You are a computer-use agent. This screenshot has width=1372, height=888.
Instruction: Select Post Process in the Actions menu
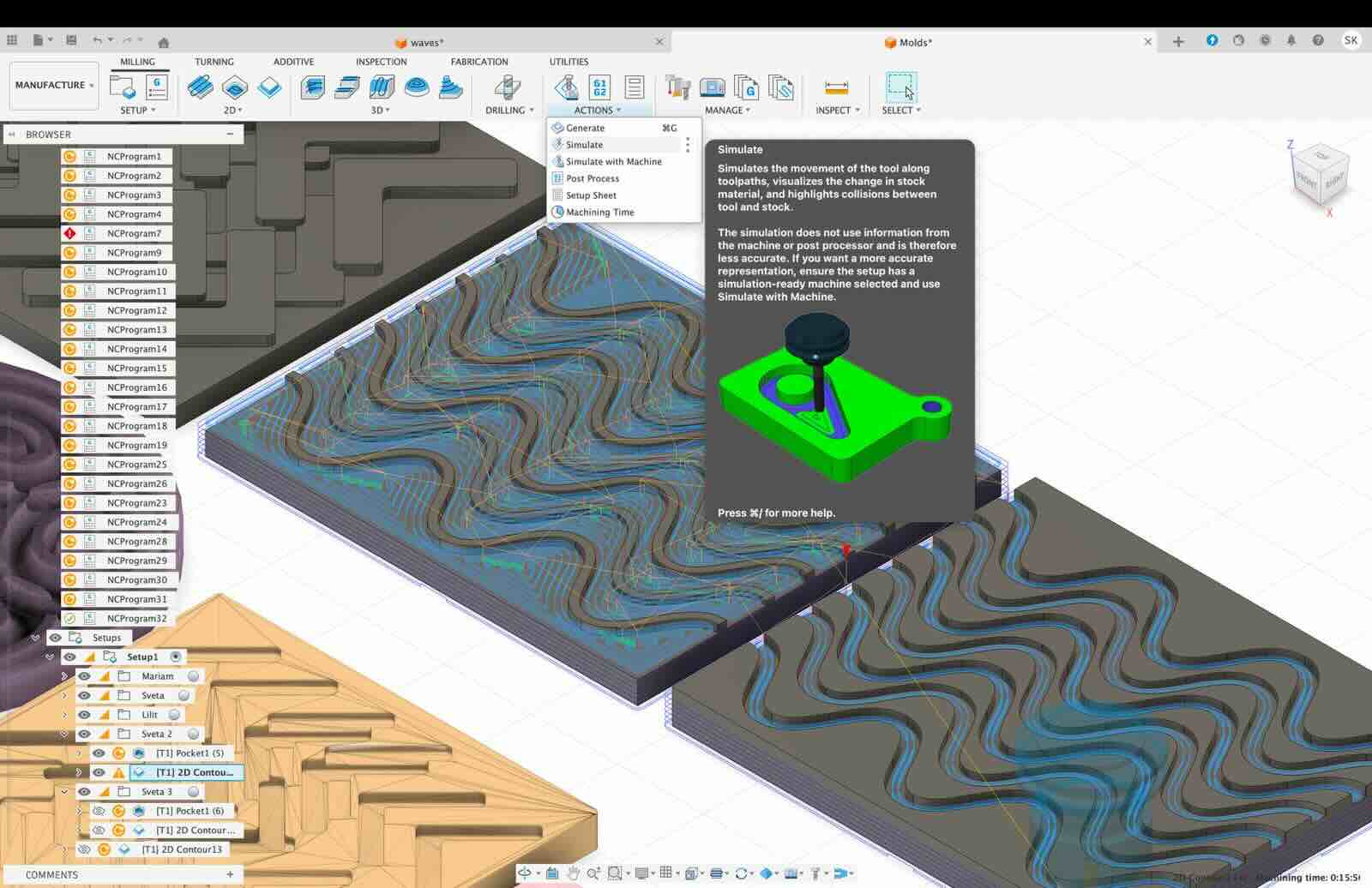click(592, 178)
